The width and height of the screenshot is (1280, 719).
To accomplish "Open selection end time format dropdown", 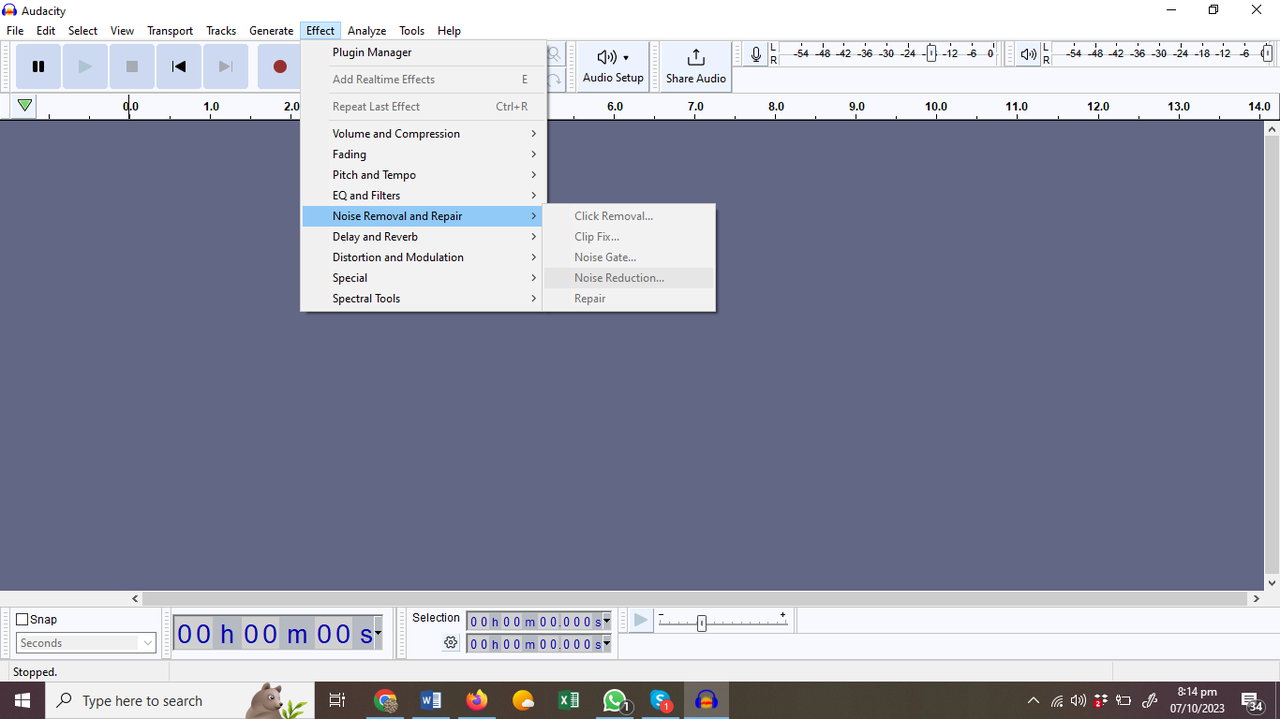I will (607, 645).
